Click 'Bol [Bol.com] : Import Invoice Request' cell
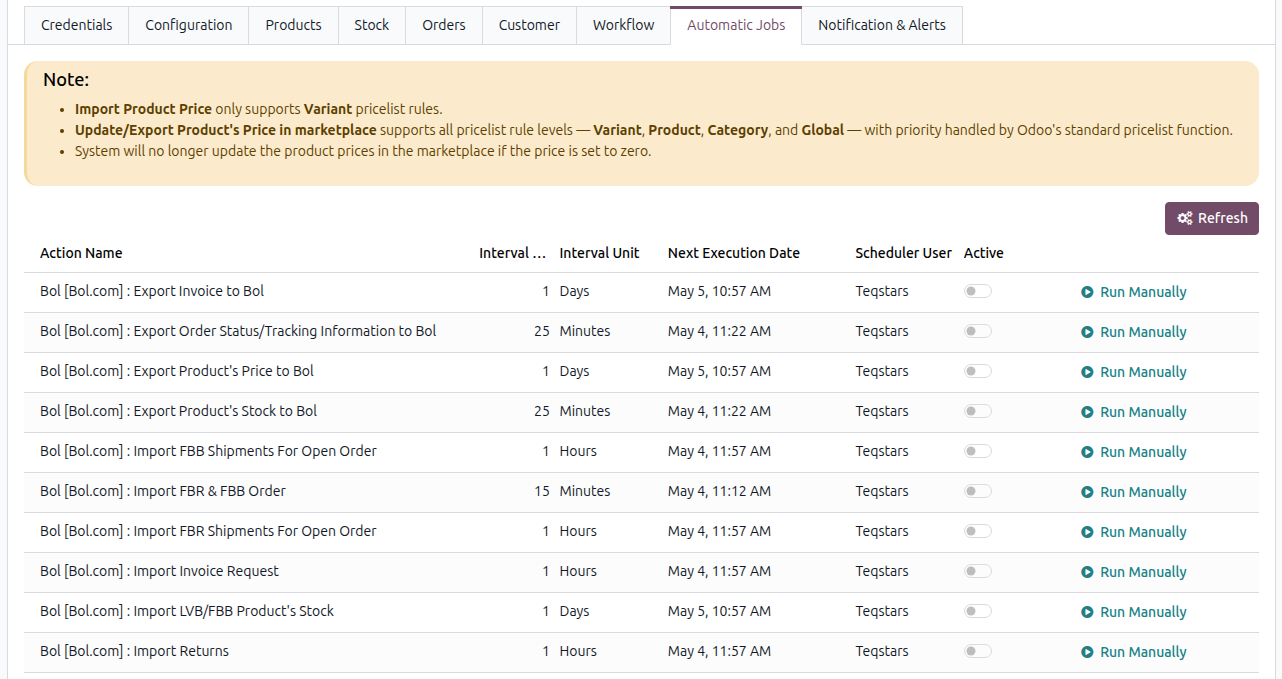Viewport: 1282px width, 679px height. pyautogui.click(x=159, y=571)
